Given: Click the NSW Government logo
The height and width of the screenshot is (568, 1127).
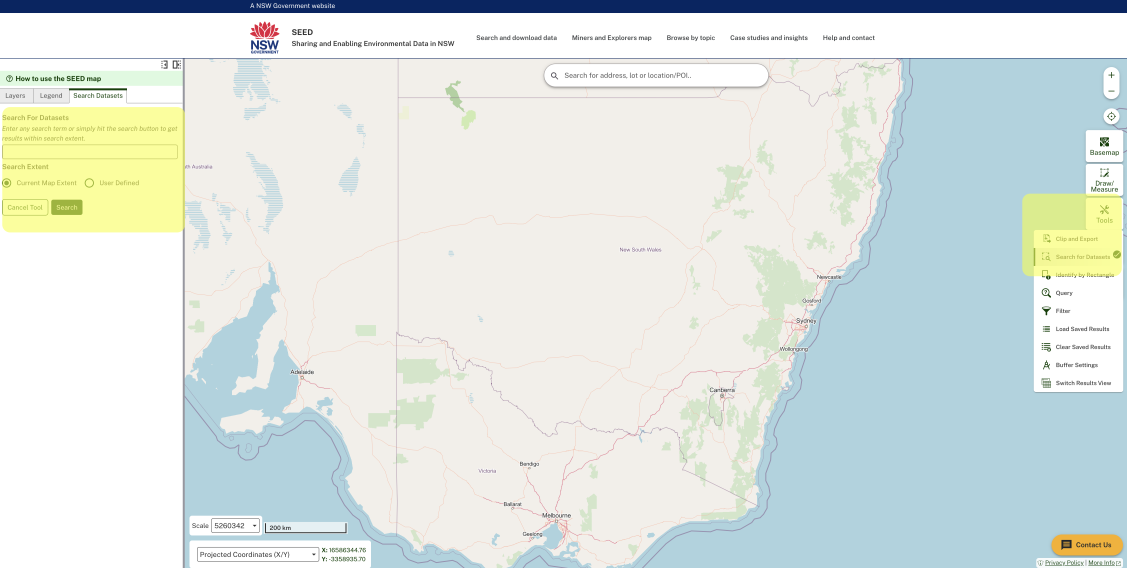Looking at the screenshot, I should click(264, 37).
